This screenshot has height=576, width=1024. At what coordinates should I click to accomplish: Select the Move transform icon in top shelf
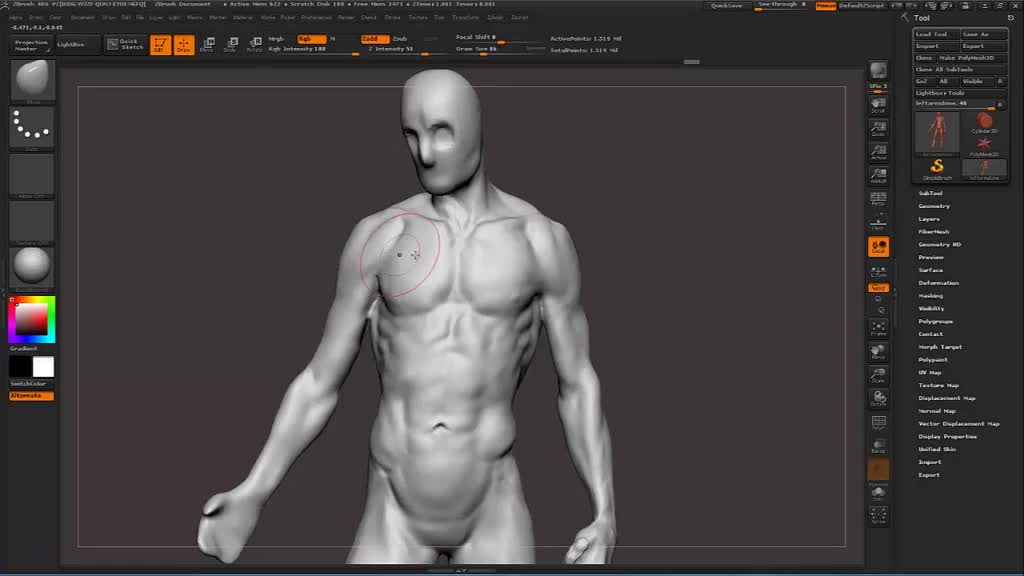coord(208,44)
